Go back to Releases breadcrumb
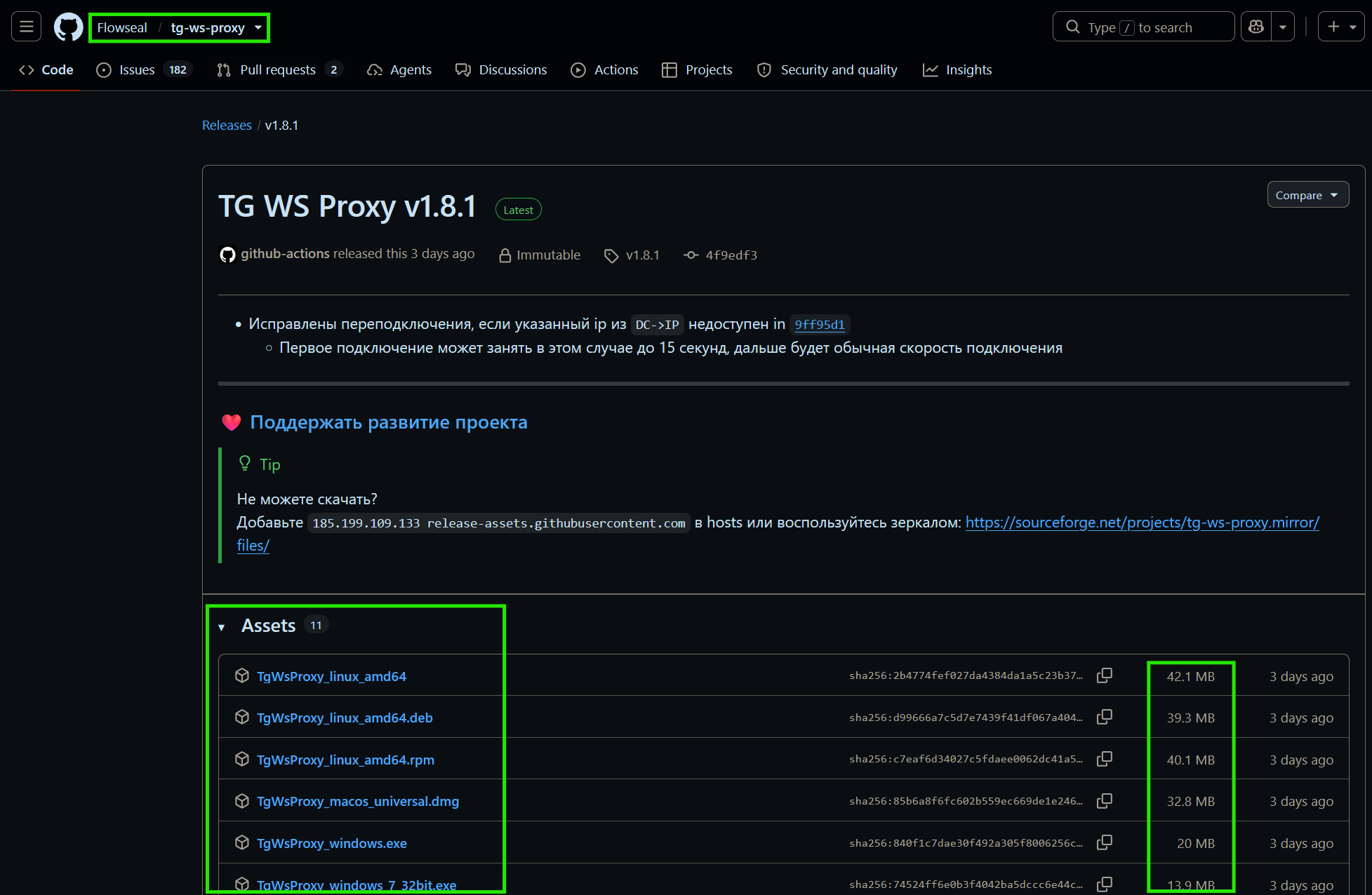The width and height of the screenshot is (1372, 895). tap(227, 125)
